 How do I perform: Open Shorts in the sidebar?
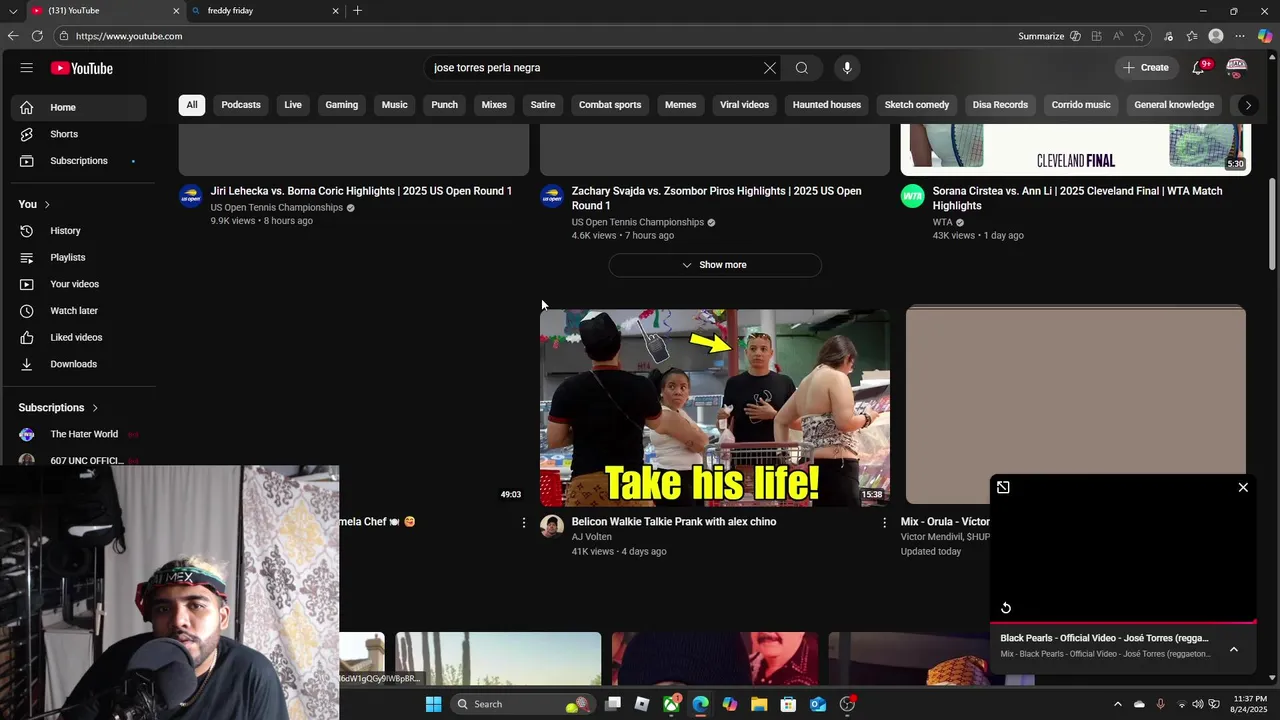[79, 134]
